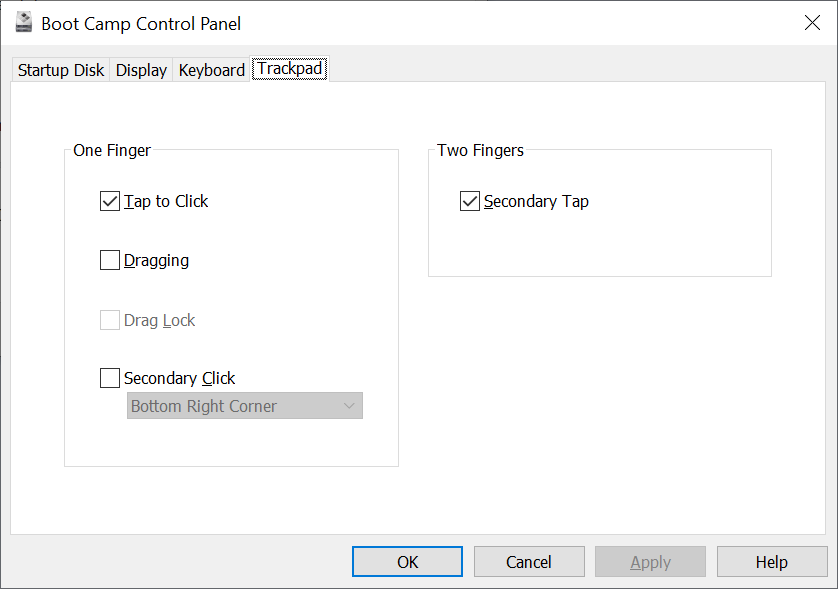Enable the Dragging checkbox
838x589 pixels.
coord(110,260)
